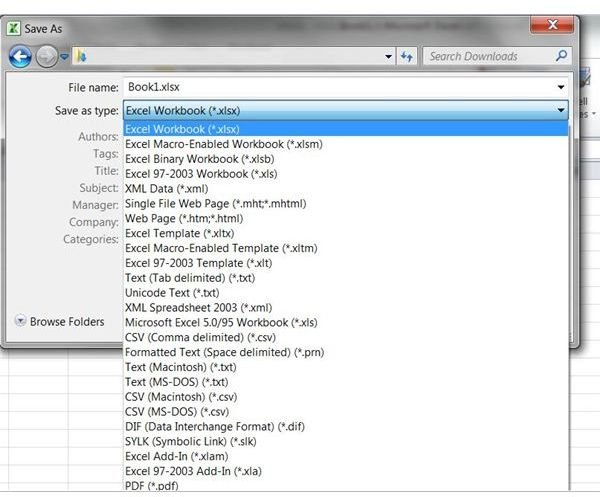The image size is (600, 497).
Task: Click the search magnifier icon
Action: (x=561, y=56)
